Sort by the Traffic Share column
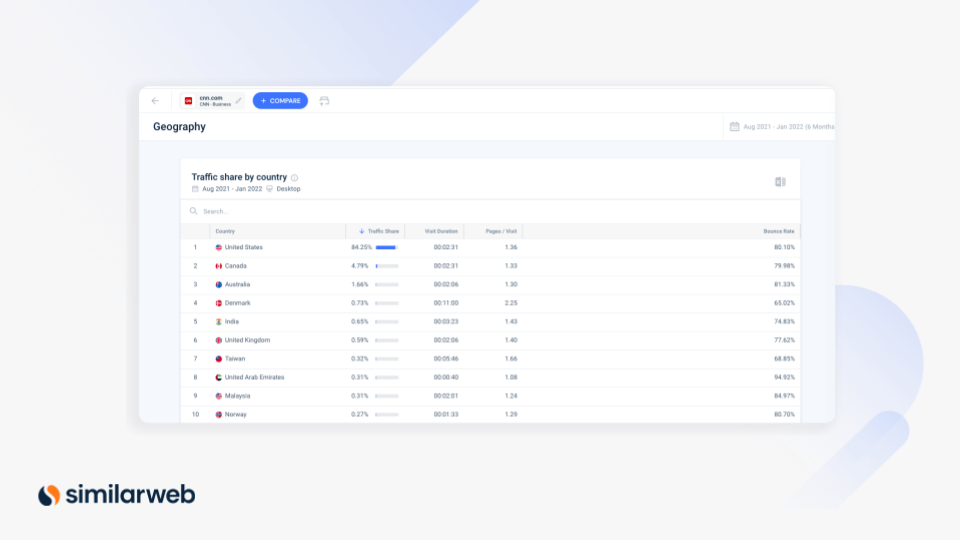Viewport: 960px width, 540px height. [x=380, y=231]
